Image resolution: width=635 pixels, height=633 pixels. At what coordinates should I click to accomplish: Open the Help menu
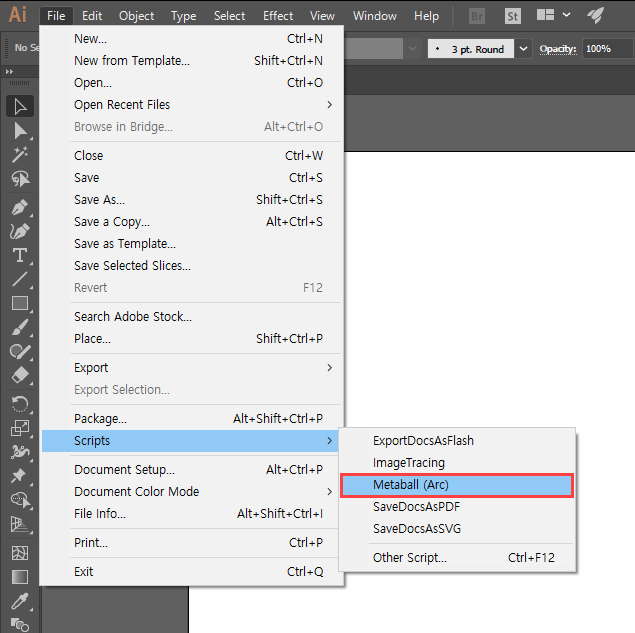(426, 16)
